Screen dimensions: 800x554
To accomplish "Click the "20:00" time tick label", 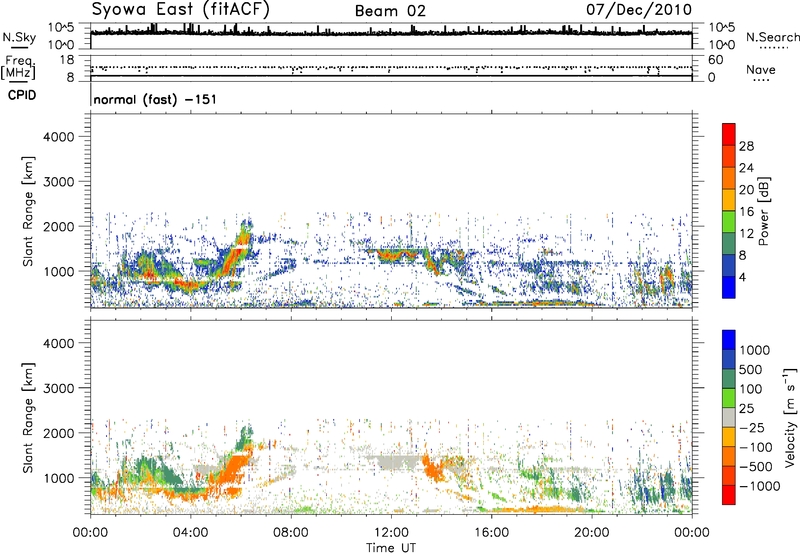I will pyautogui.click(x=591, y=533).
